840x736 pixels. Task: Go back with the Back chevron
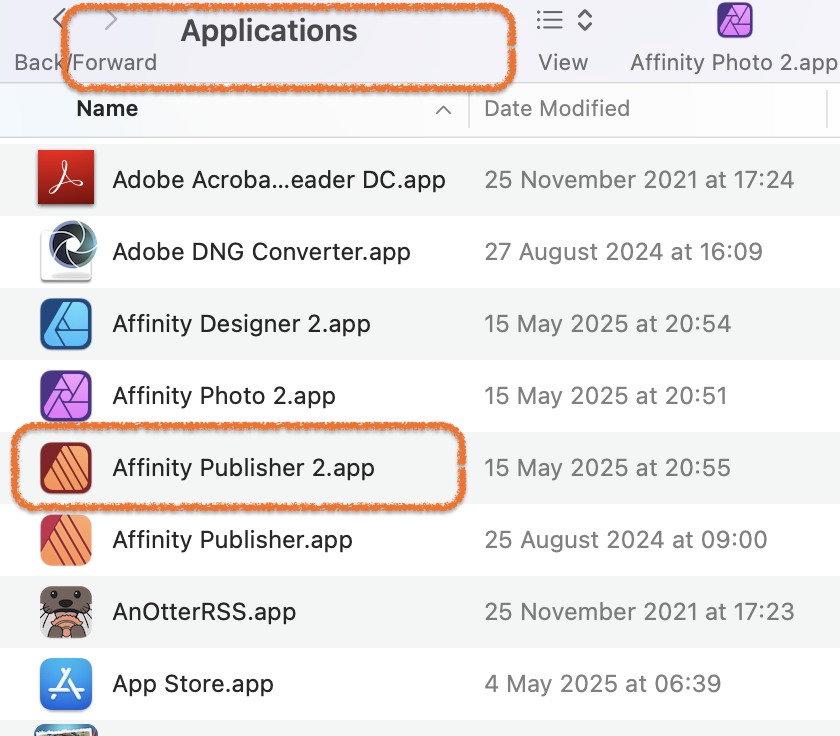coord(59,18)
